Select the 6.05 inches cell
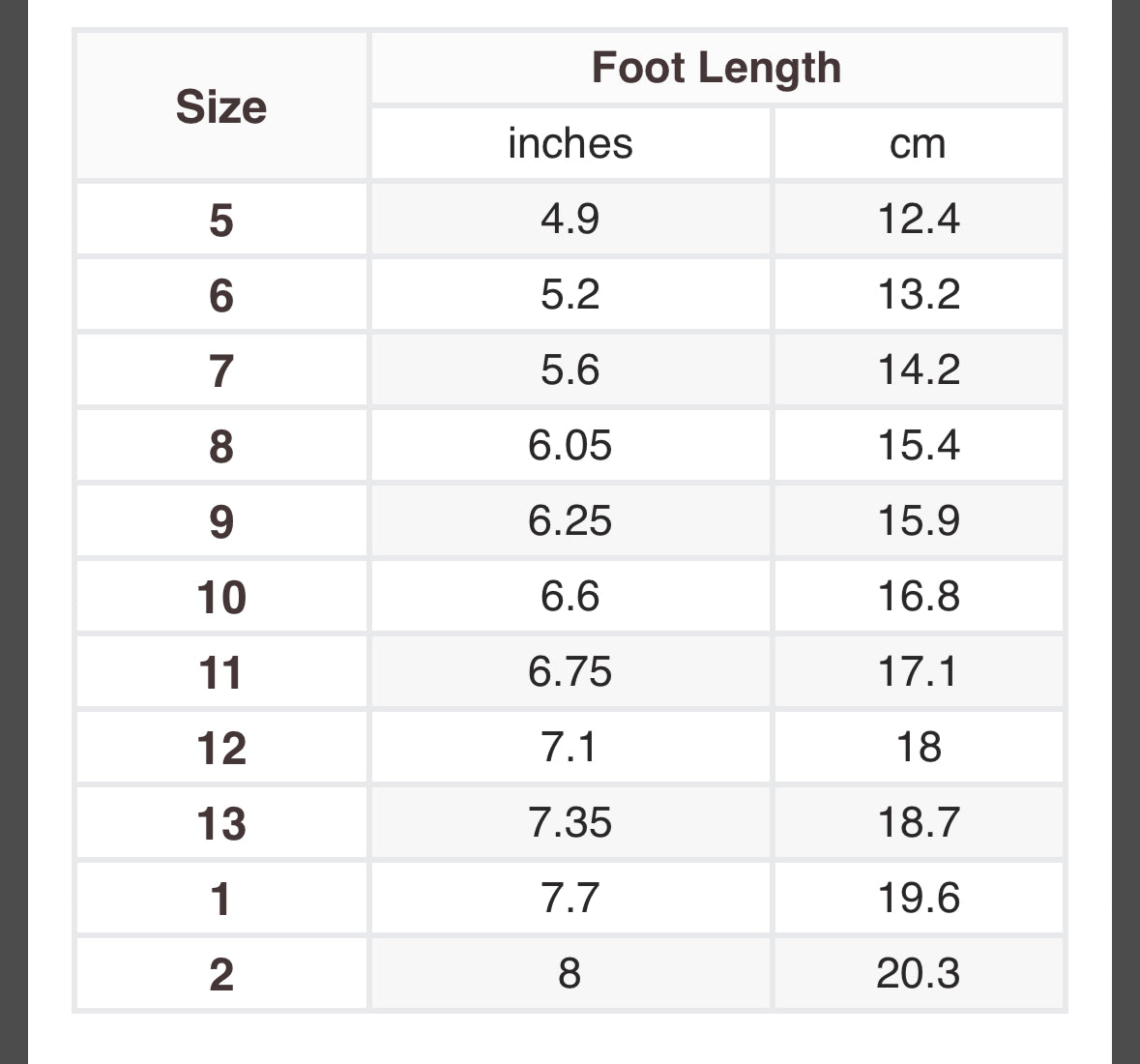The image size is (1140, 1064). tap(570, 446)
